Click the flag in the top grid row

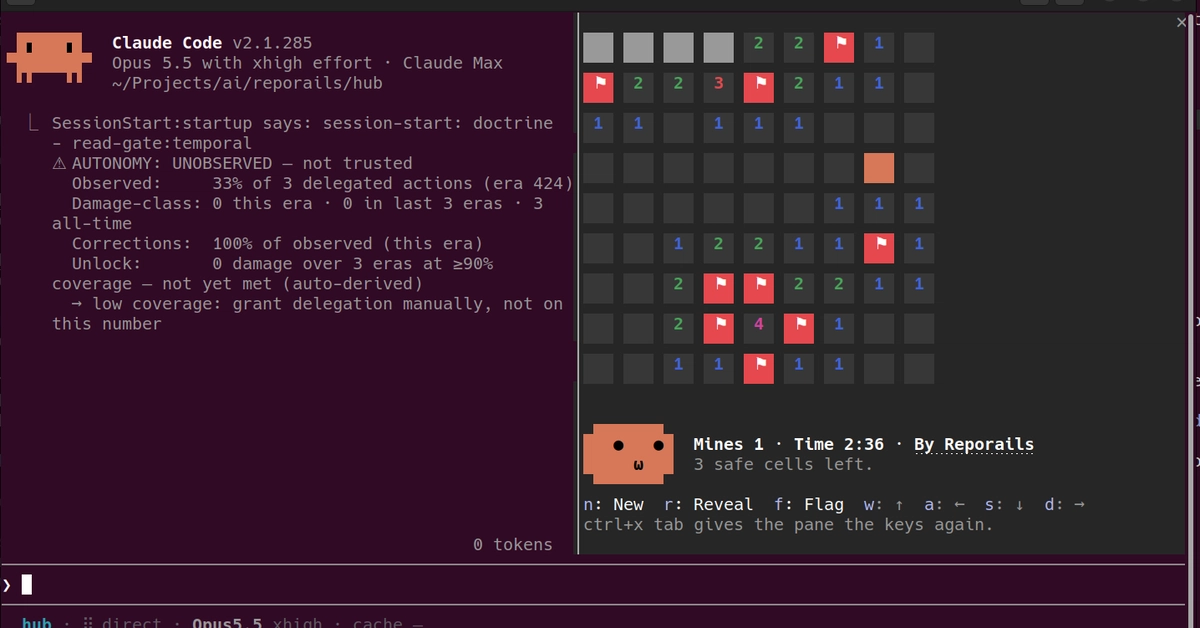point(839,48)
